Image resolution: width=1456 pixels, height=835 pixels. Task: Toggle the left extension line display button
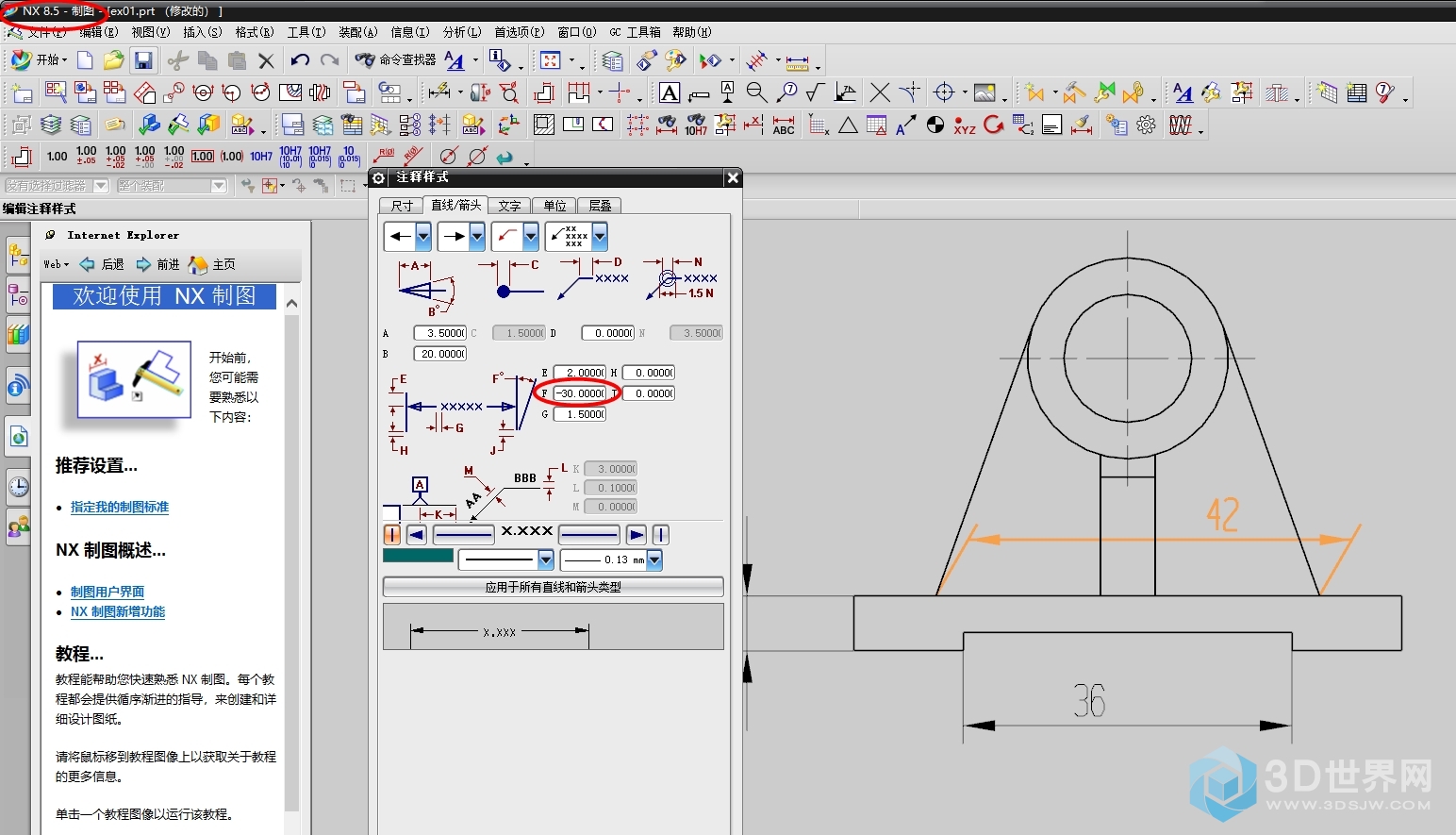click(392, 535)
